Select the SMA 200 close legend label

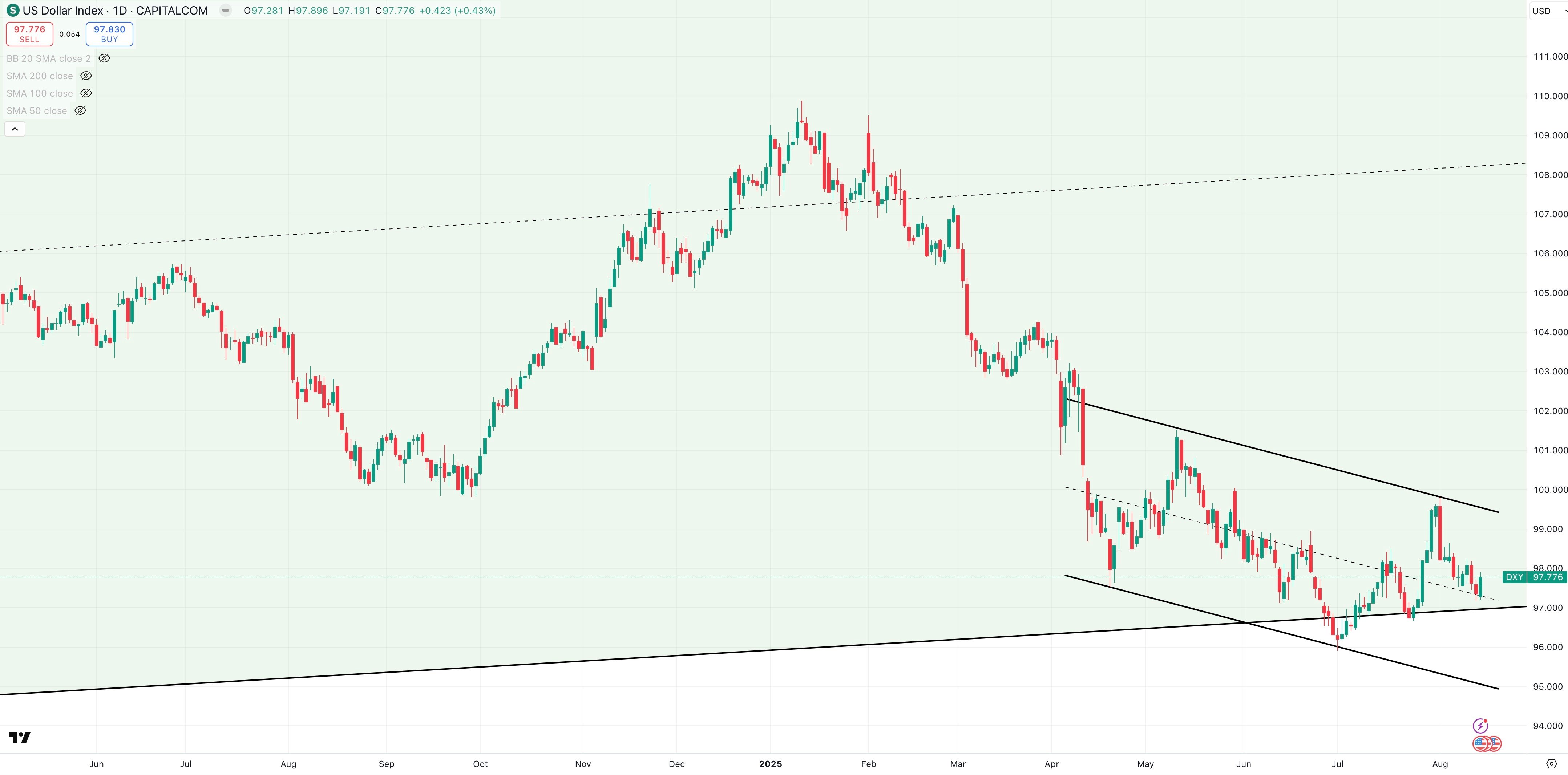click(40, 76)
